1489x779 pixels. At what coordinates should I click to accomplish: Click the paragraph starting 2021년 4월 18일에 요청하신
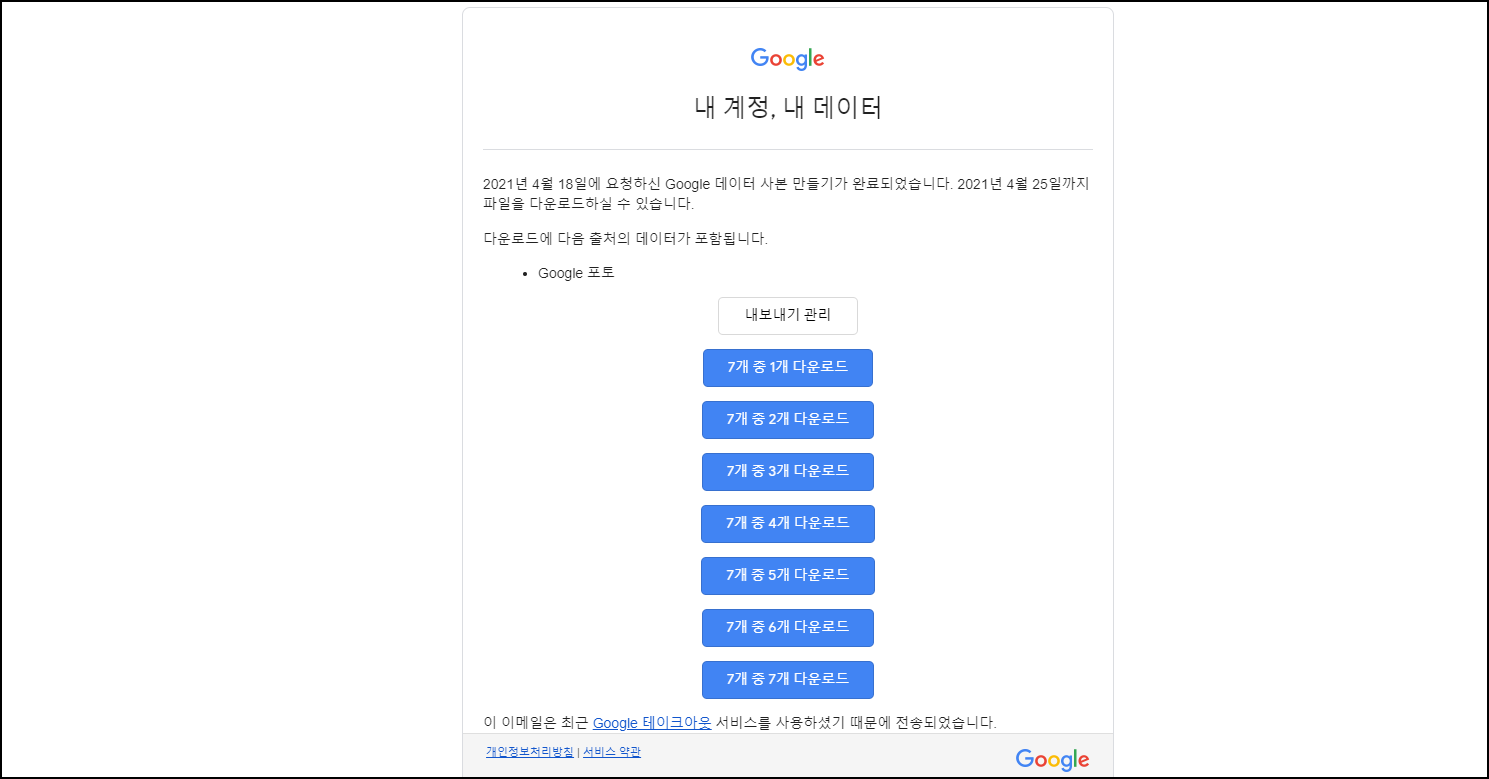click(787, 194)
